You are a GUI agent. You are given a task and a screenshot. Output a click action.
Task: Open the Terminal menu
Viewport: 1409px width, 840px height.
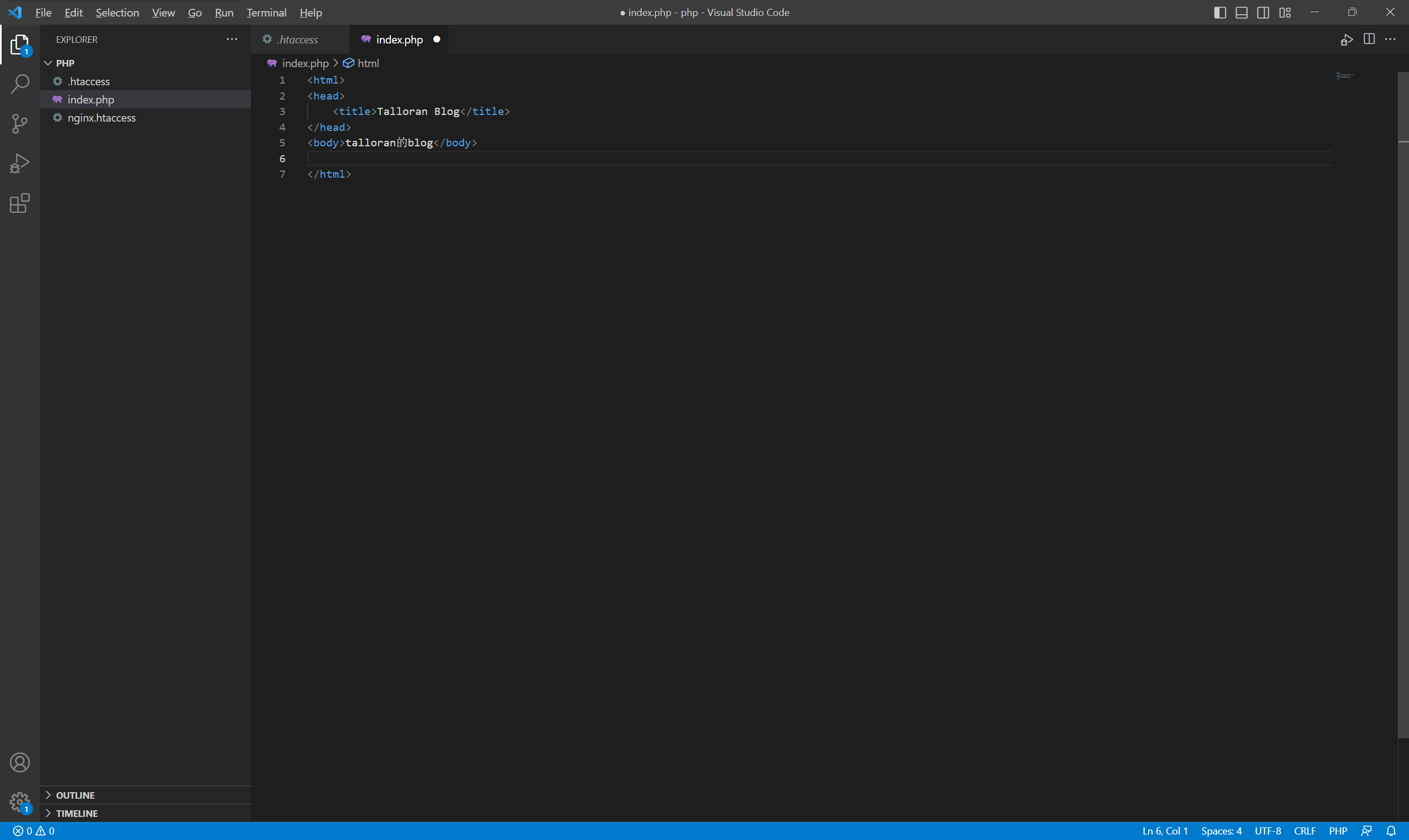coord(266,13)
